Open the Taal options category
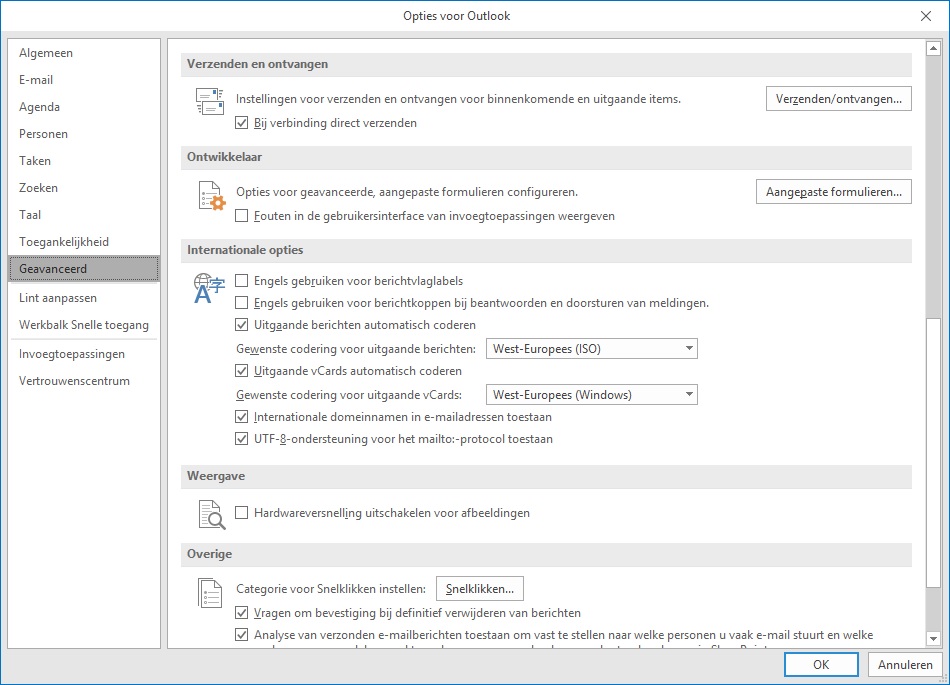The height and width of the screenshot is (685, 950). 84,215
